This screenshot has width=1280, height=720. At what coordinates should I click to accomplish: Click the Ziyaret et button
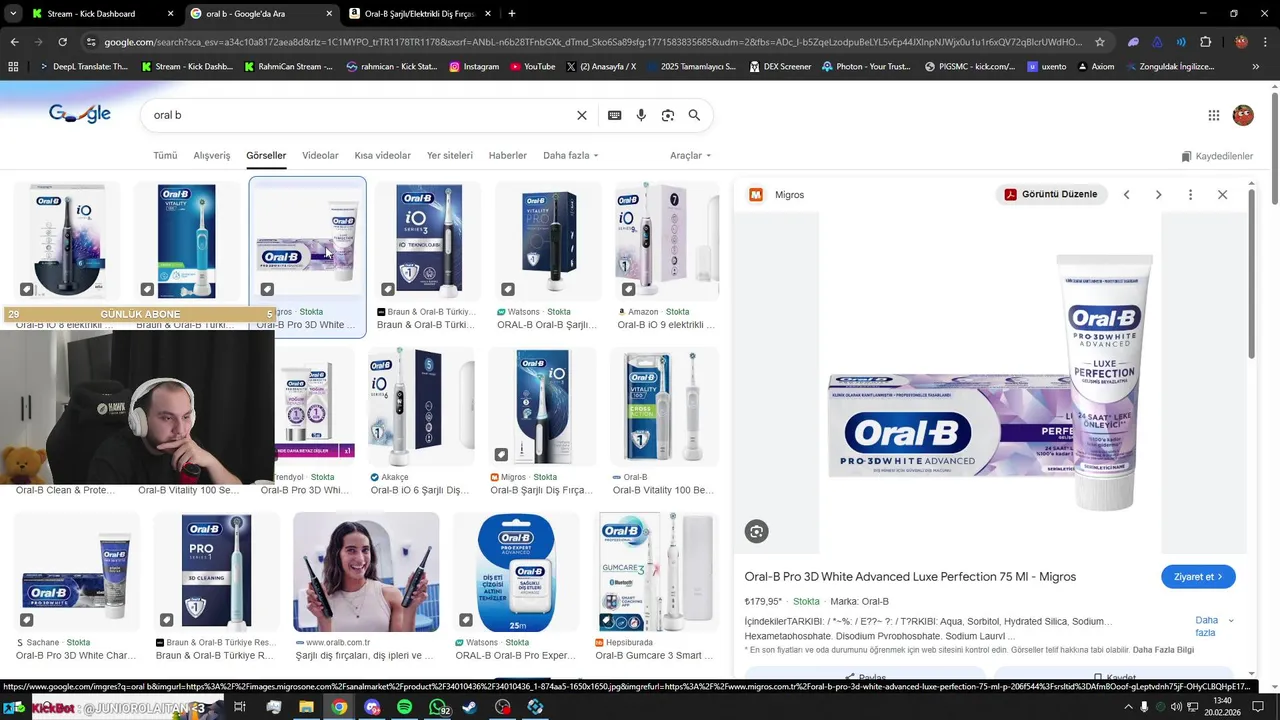1198,577
